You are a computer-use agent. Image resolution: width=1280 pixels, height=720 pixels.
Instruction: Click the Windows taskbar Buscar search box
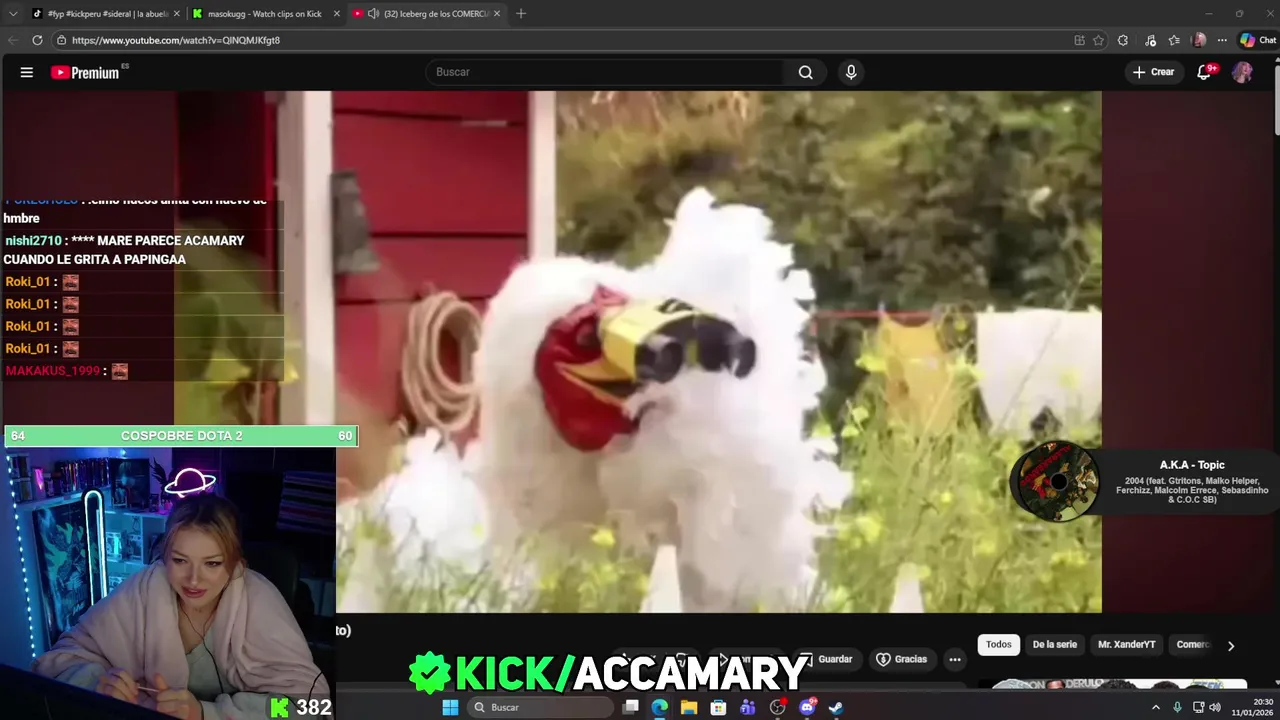point(540,707)
